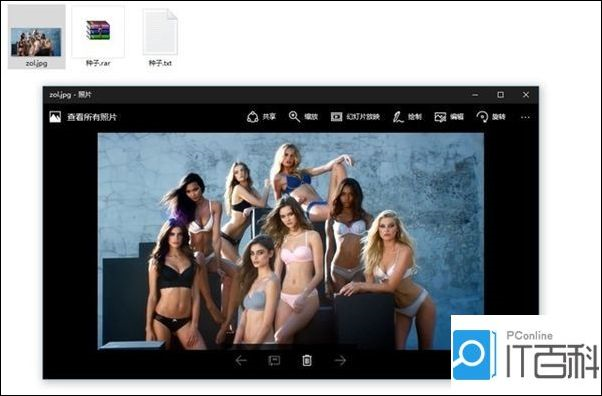This screenshot has height=396, width=602.
Task: Open the three-dot more options menu
Action: click(525, 117)
